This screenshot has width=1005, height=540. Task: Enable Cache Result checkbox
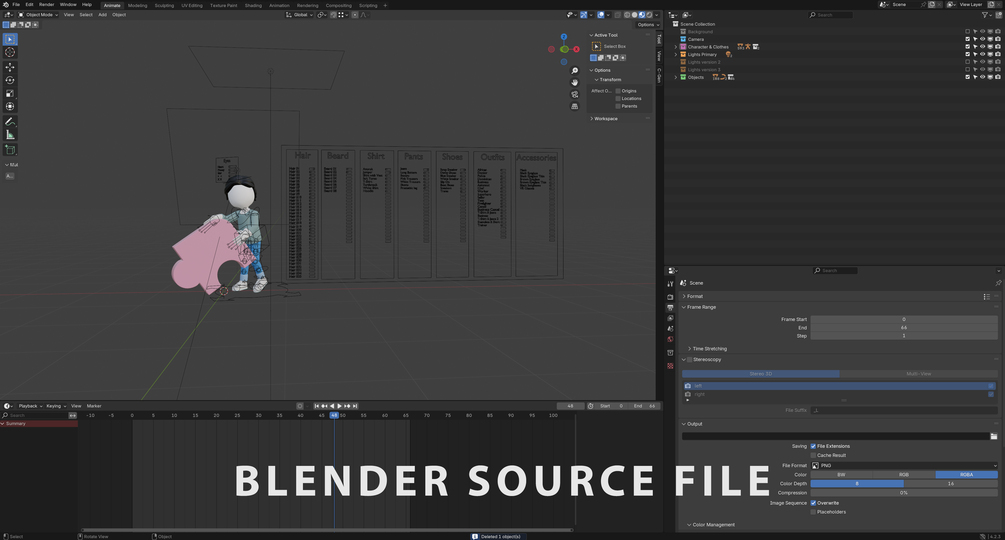pos(813,455)
